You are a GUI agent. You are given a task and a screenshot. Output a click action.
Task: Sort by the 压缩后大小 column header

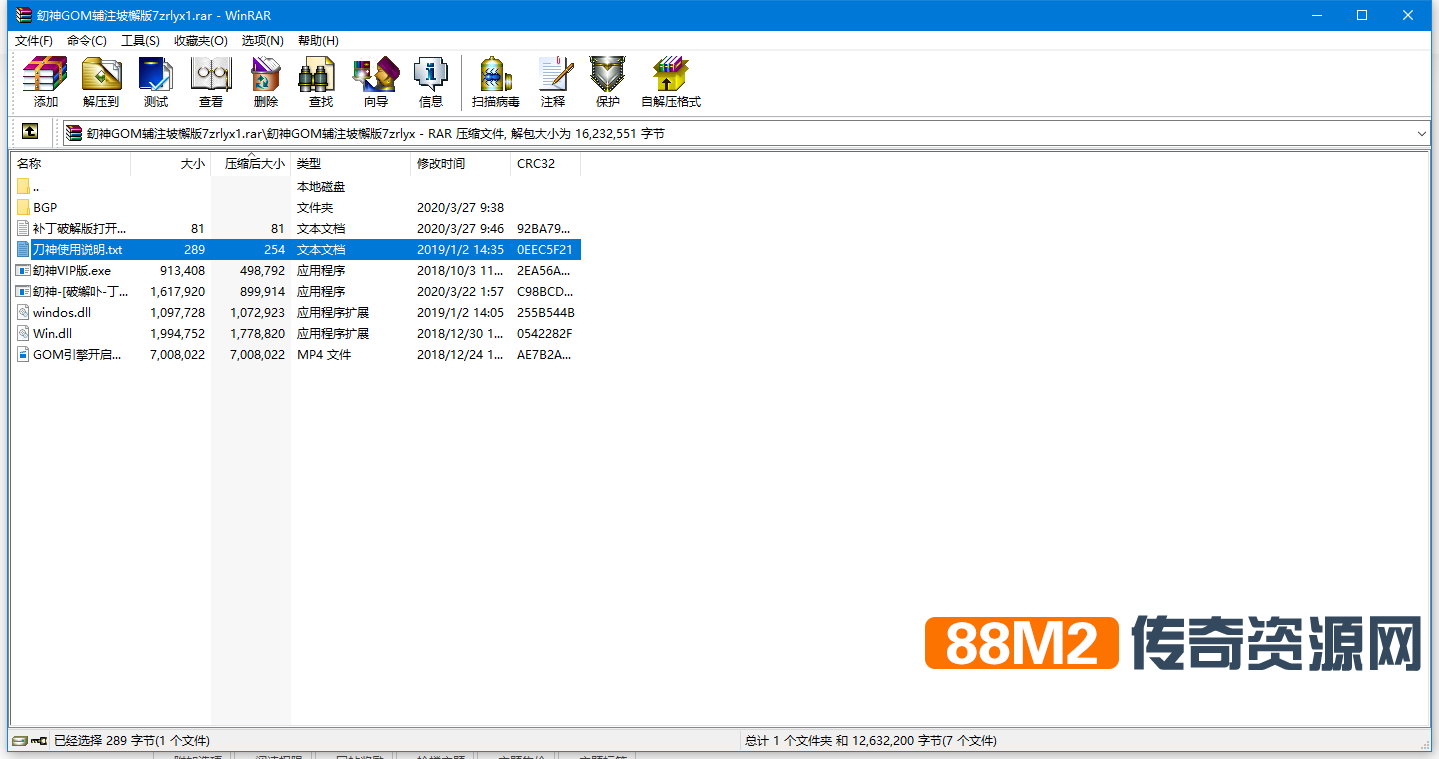click(x=250, y=164)
